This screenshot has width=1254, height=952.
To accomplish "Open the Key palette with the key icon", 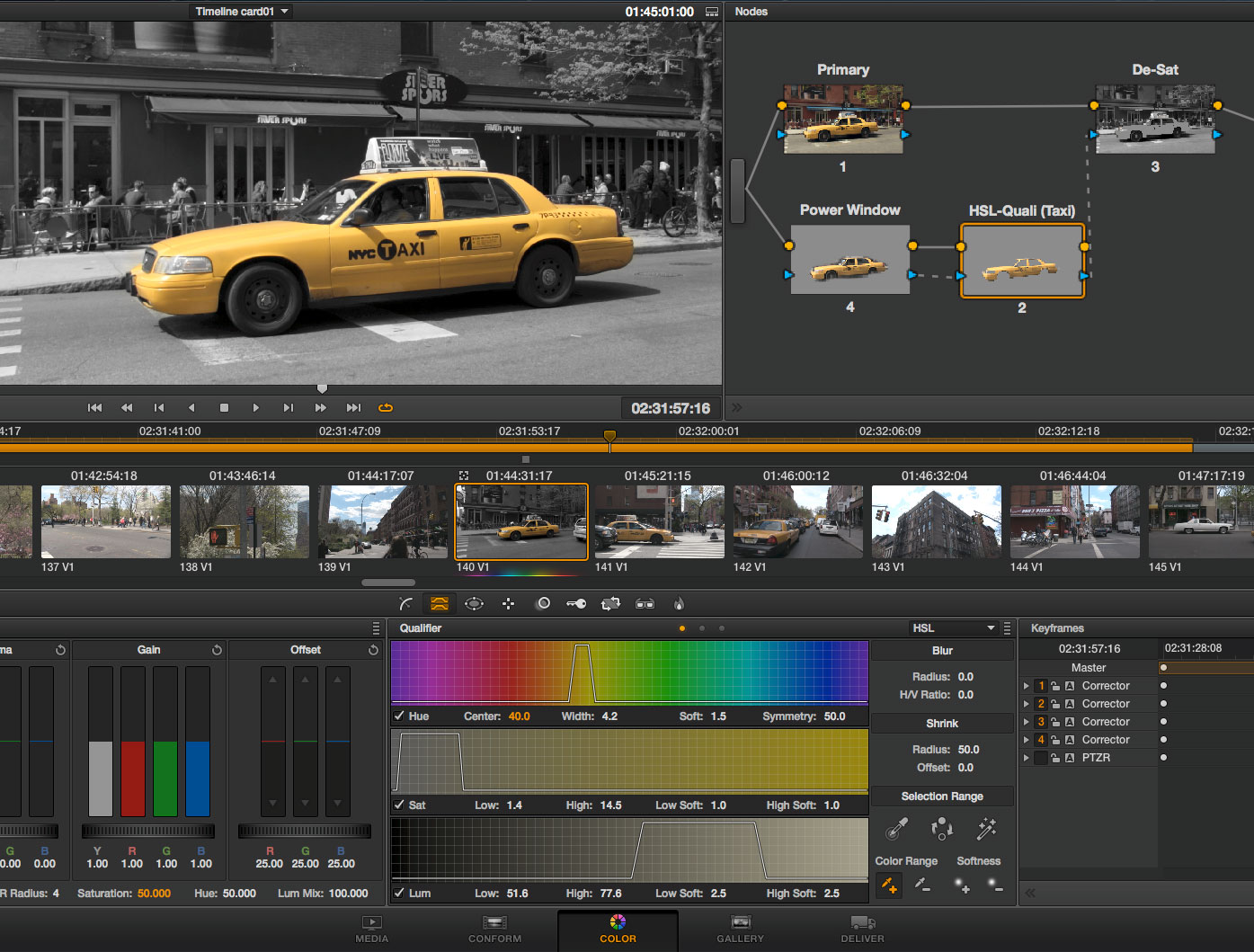I will pos(576,603).
